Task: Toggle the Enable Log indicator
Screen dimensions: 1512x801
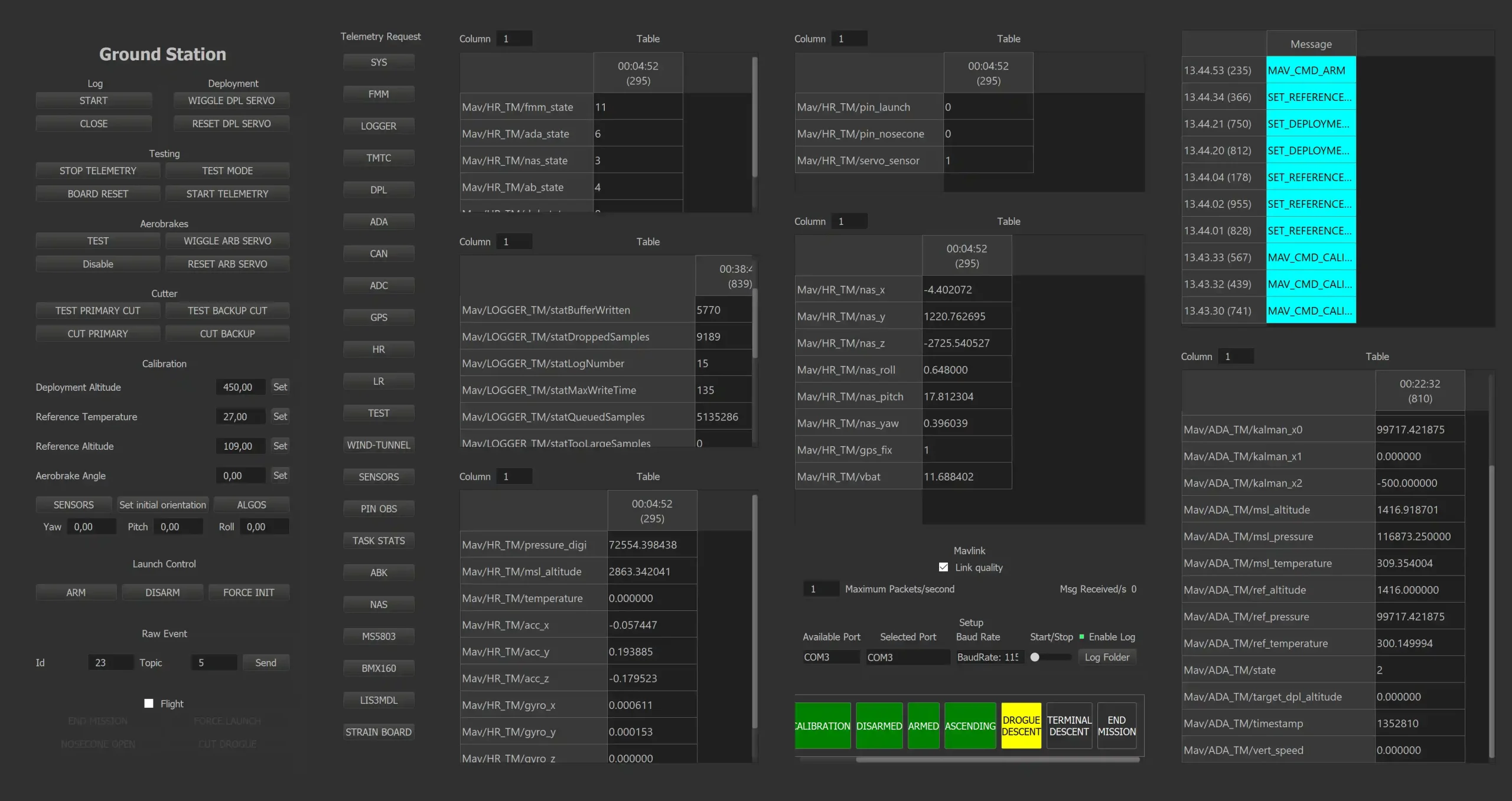Action: [x=1081, y=637]
